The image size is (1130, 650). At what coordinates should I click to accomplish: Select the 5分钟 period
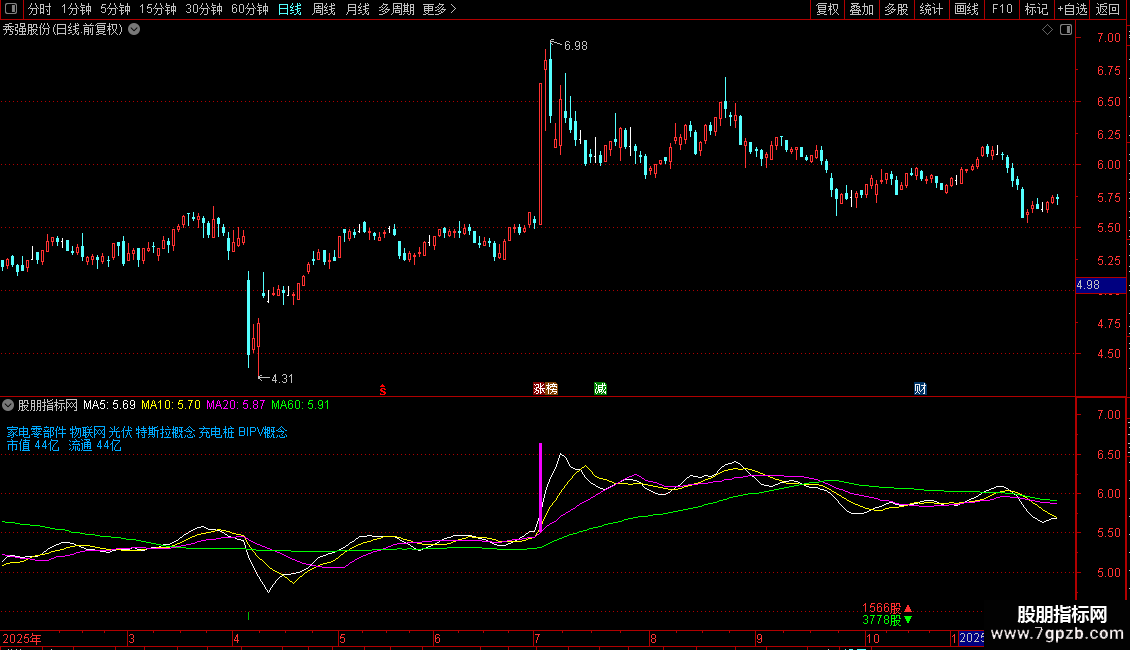coord(115,9)
